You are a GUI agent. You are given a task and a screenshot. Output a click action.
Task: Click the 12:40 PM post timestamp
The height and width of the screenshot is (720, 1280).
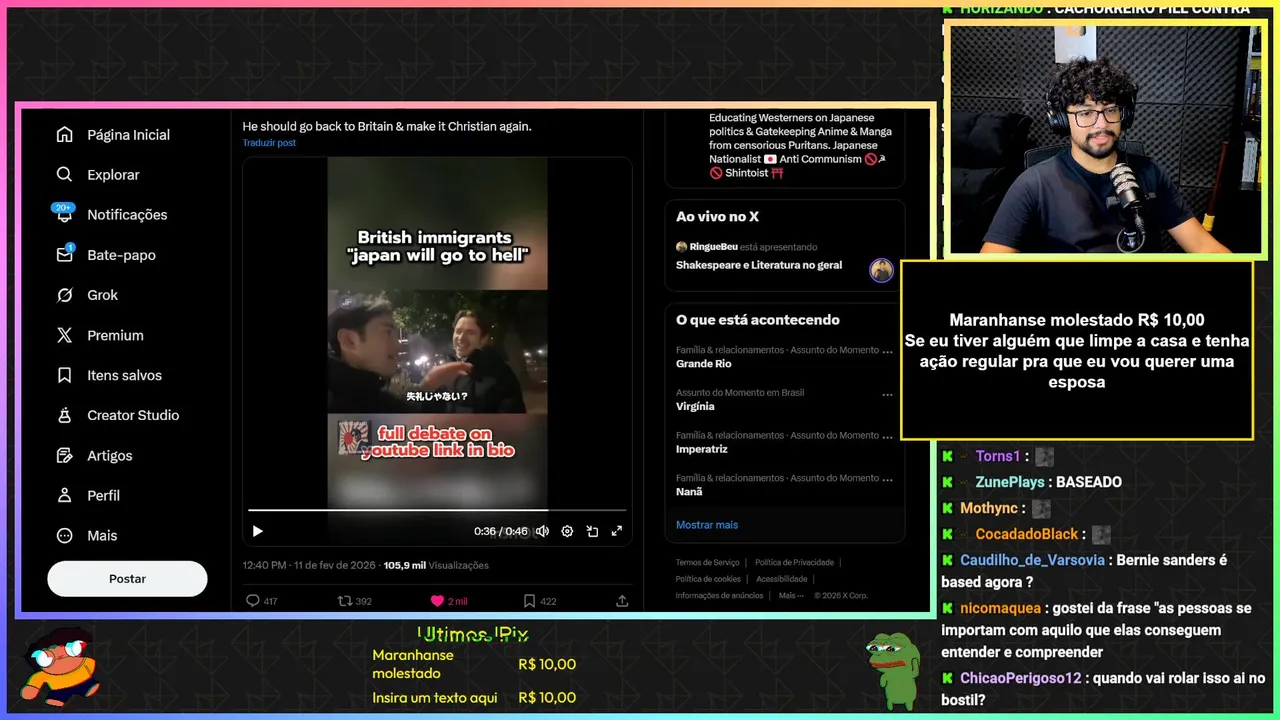pos(309,565)
